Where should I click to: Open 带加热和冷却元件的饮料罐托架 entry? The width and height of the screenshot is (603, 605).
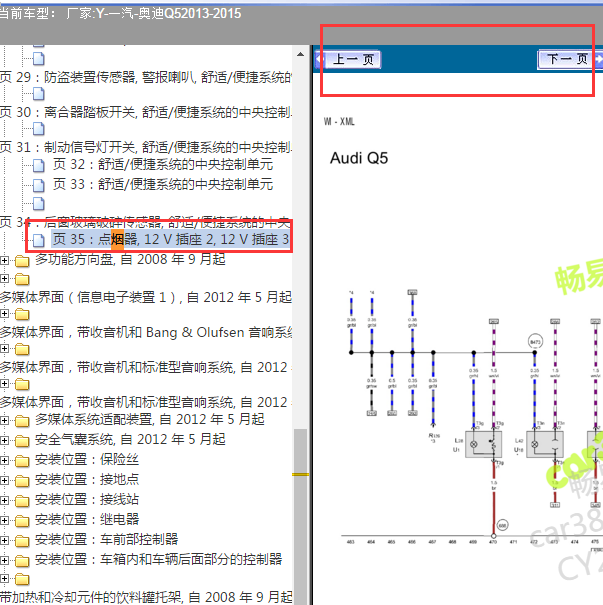[146, 597]
